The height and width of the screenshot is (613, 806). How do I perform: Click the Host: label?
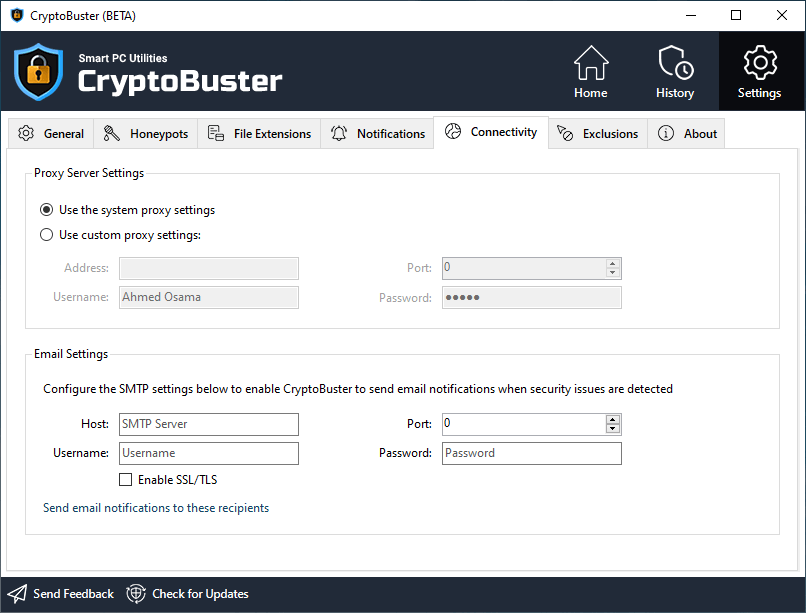click(x=95, y=424)
